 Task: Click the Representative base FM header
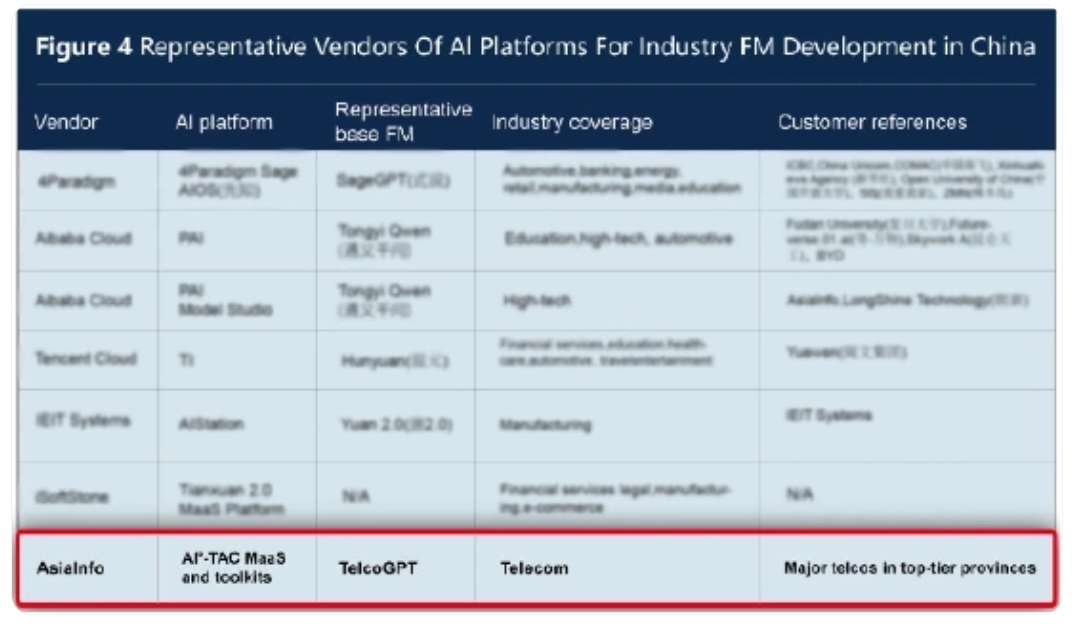click(402, 121)
